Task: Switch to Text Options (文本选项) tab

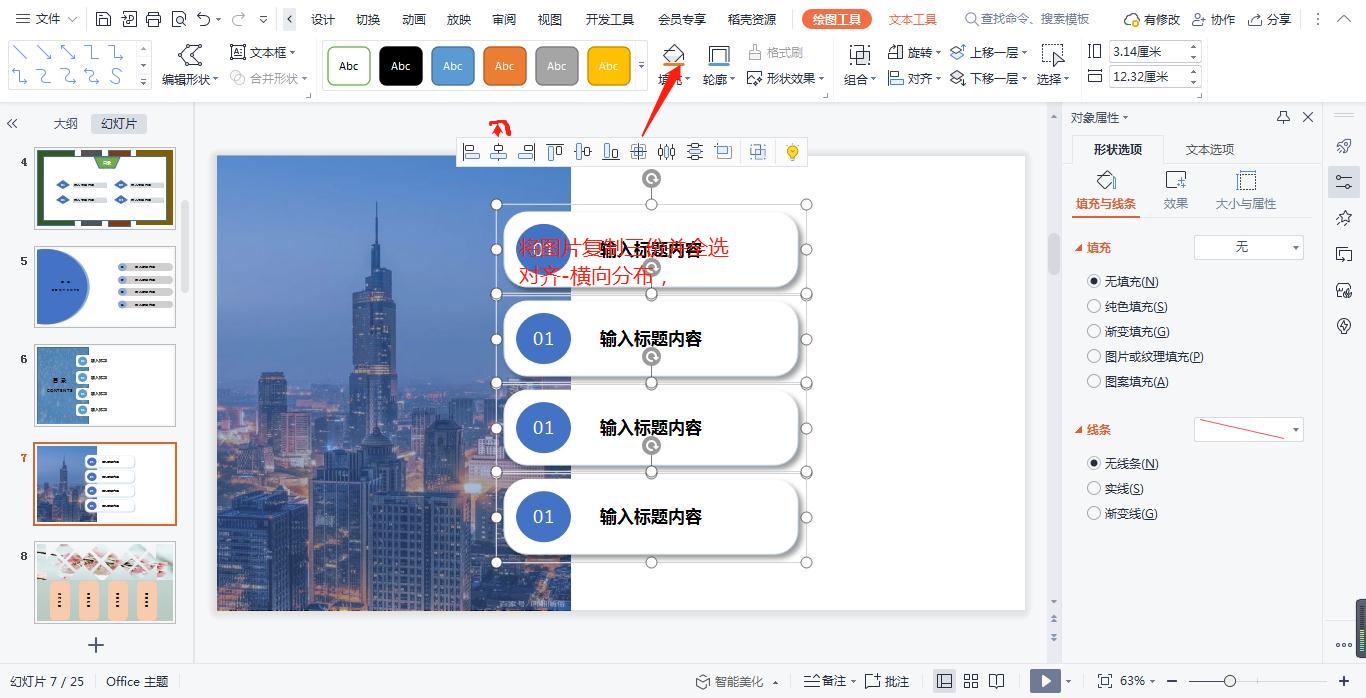Action: [1210, 149]
